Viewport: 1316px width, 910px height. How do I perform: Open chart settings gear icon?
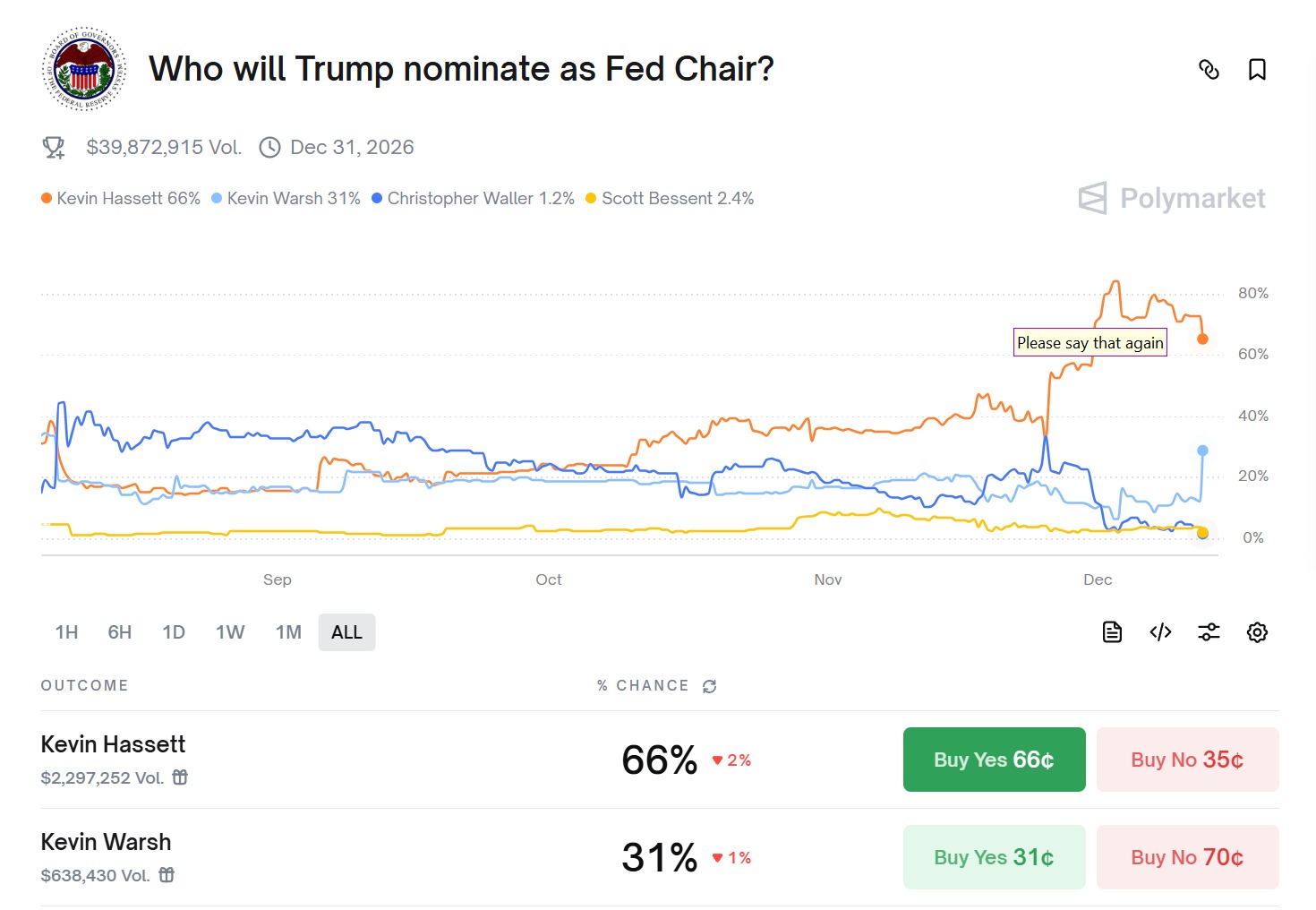(x=1257, y=632)
